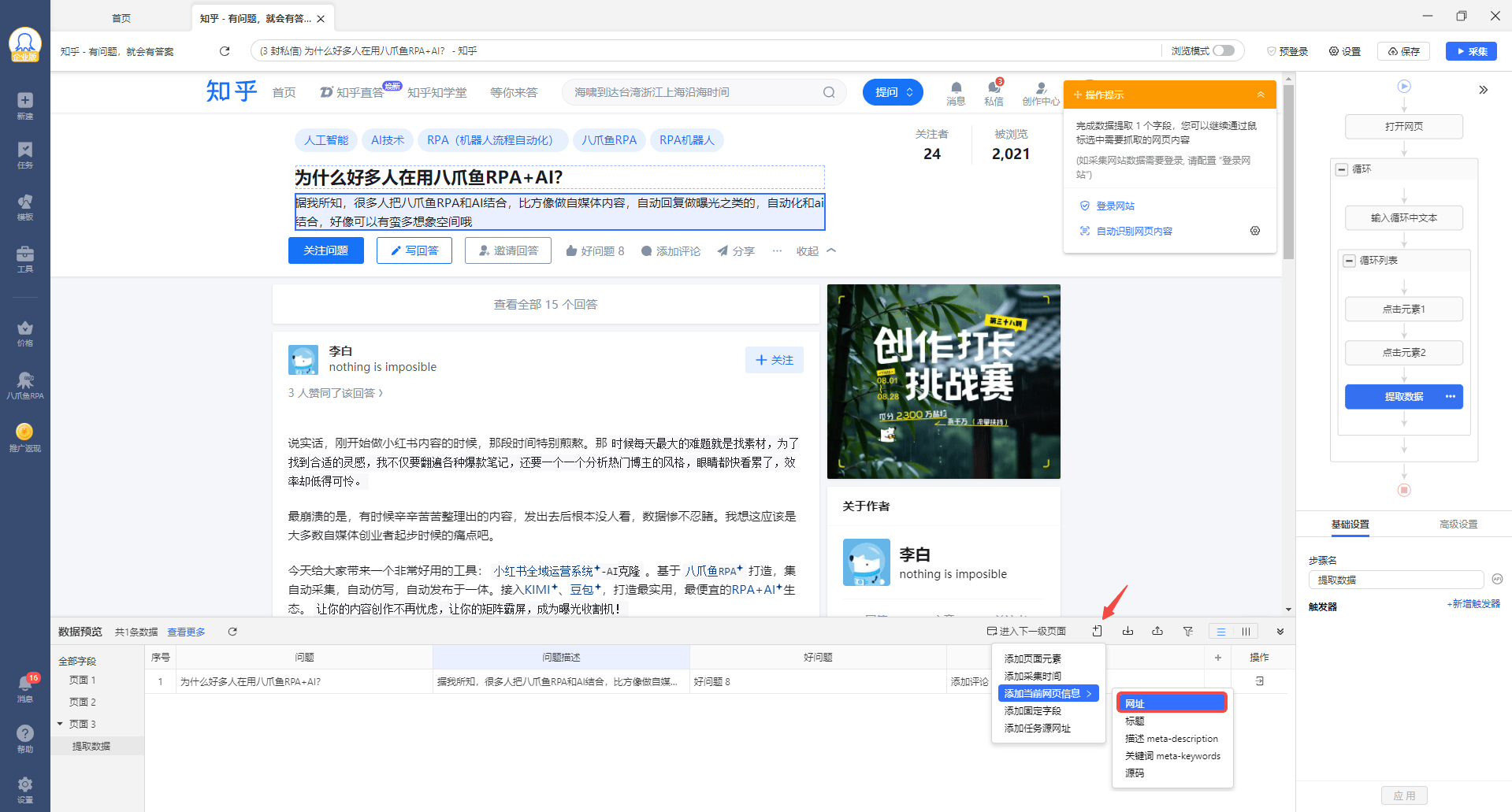Open the 新建 (new task) sidebar icon
Screen dimensions: 1512x812
point(25,105)
